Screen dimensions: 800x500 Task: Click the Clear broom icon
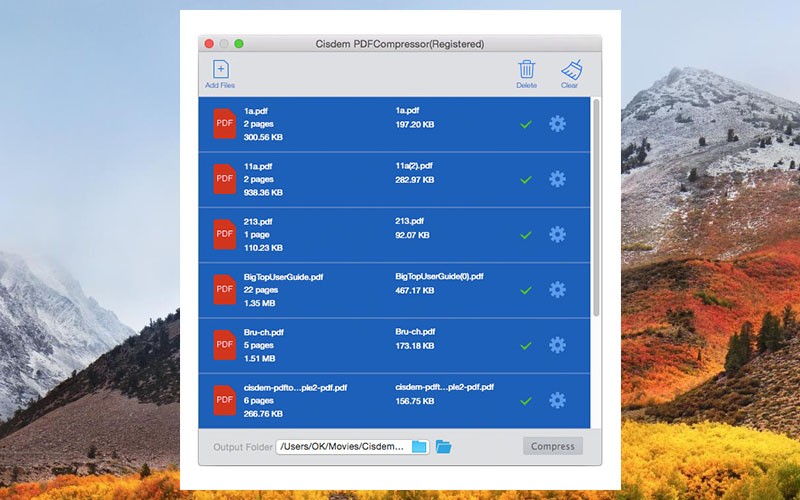coord(571,69)
